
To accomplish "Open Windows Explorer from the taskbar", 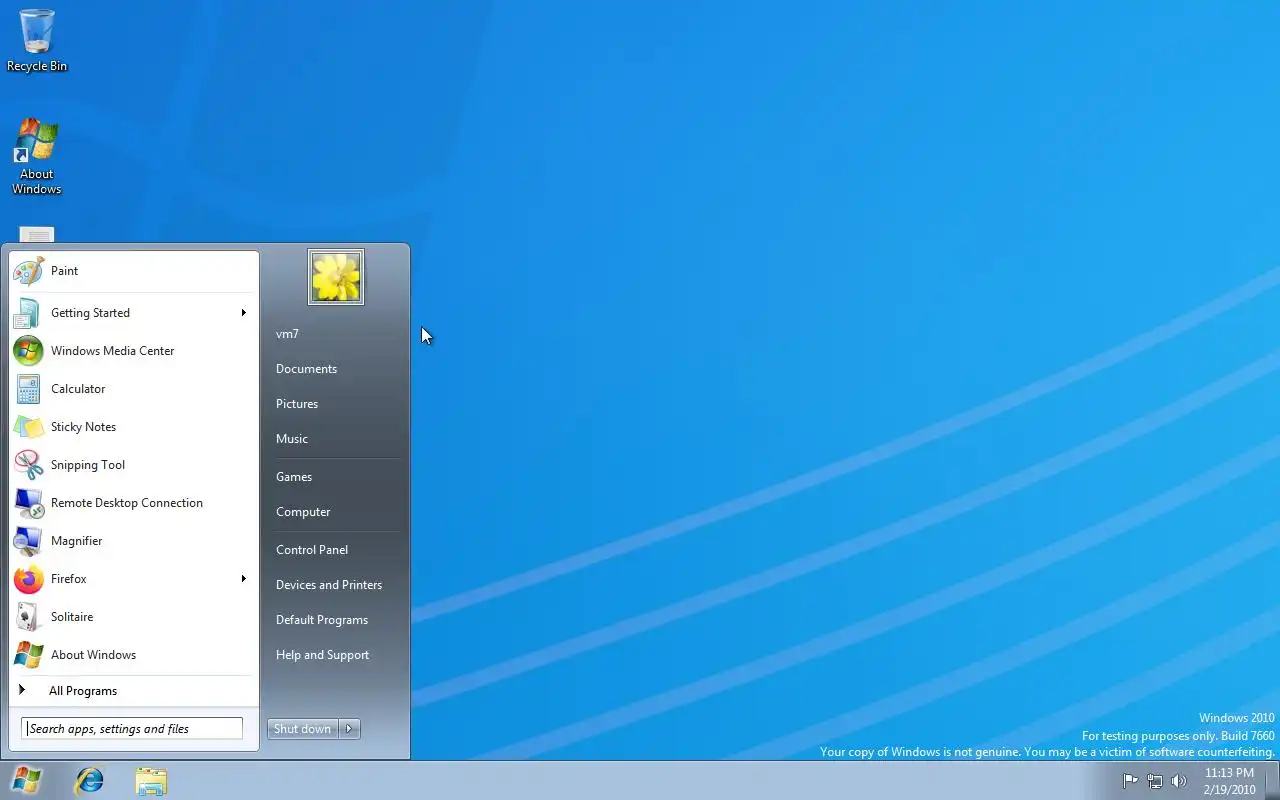I will (151, 781).
